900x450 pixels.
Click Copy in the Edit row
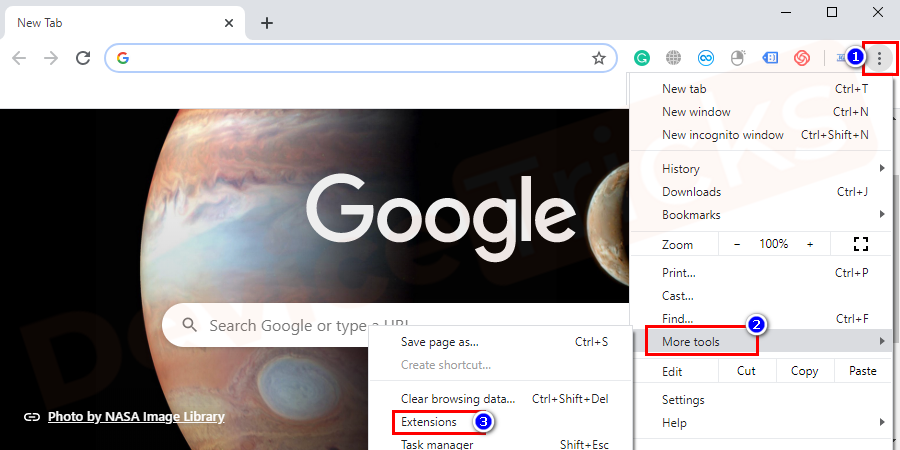click(805, 371)
